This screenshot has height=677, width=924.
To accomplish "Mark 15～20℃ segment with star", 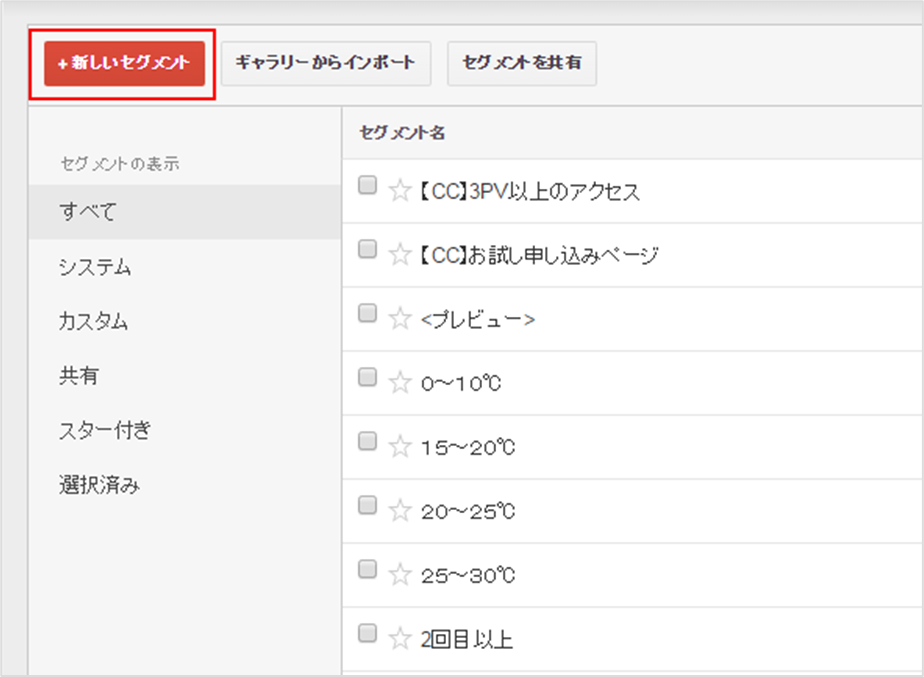I will pos(400,447).
